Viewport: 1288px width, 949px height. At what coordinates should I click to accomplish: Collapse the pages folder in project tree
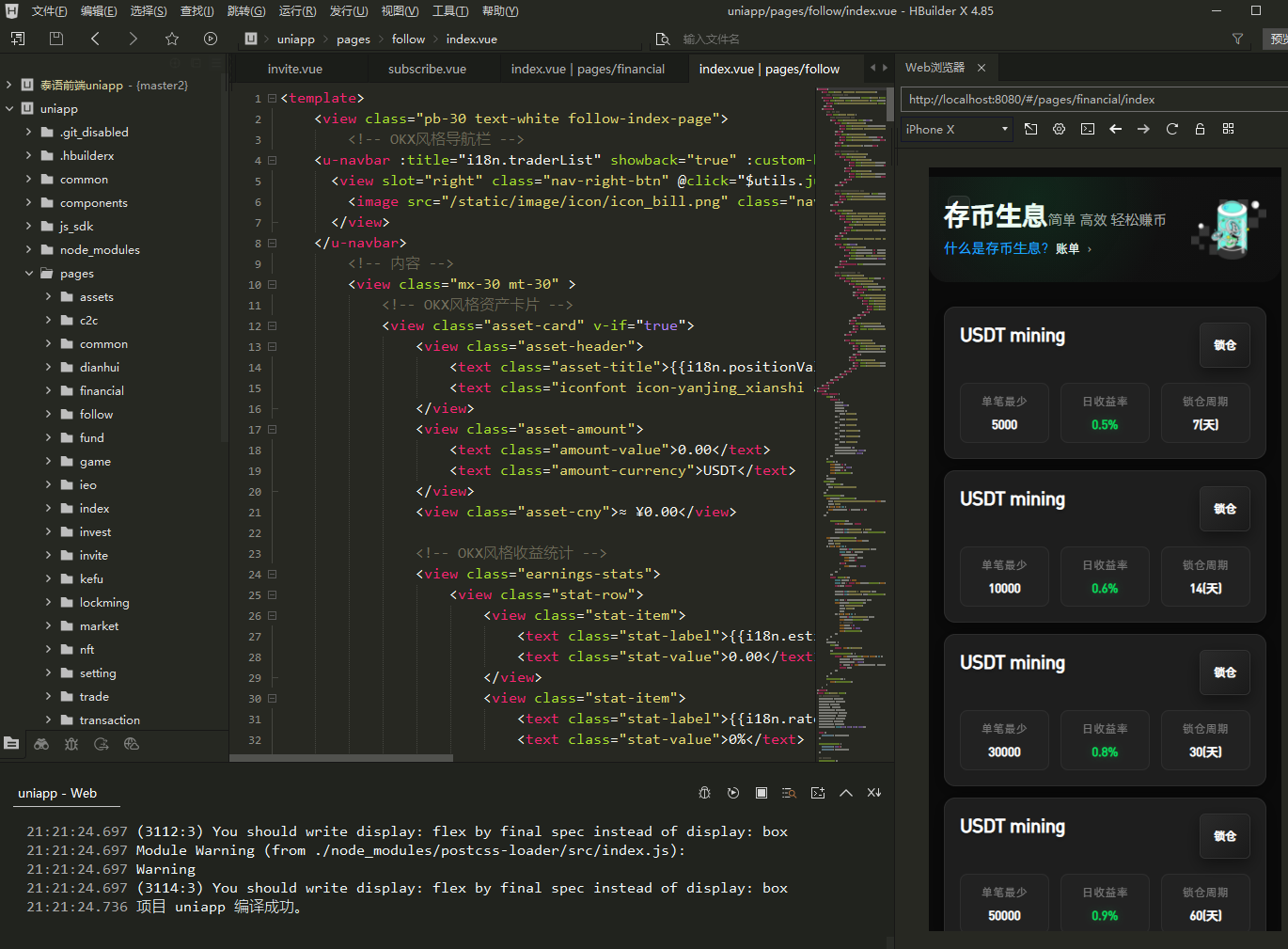coord(29,273)
